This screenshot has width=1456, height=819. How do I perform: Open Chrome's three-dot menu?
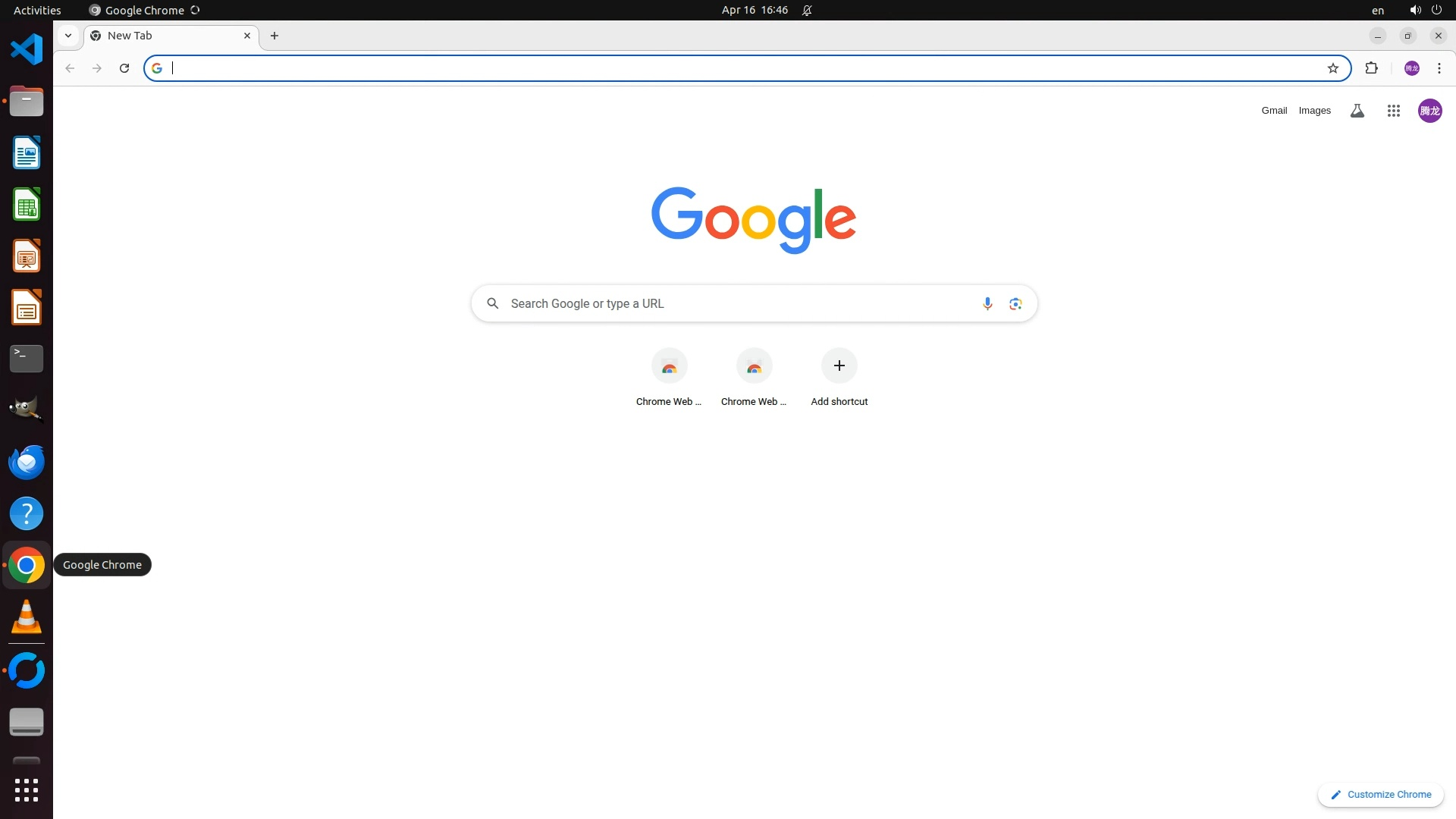coord(1439,68)
